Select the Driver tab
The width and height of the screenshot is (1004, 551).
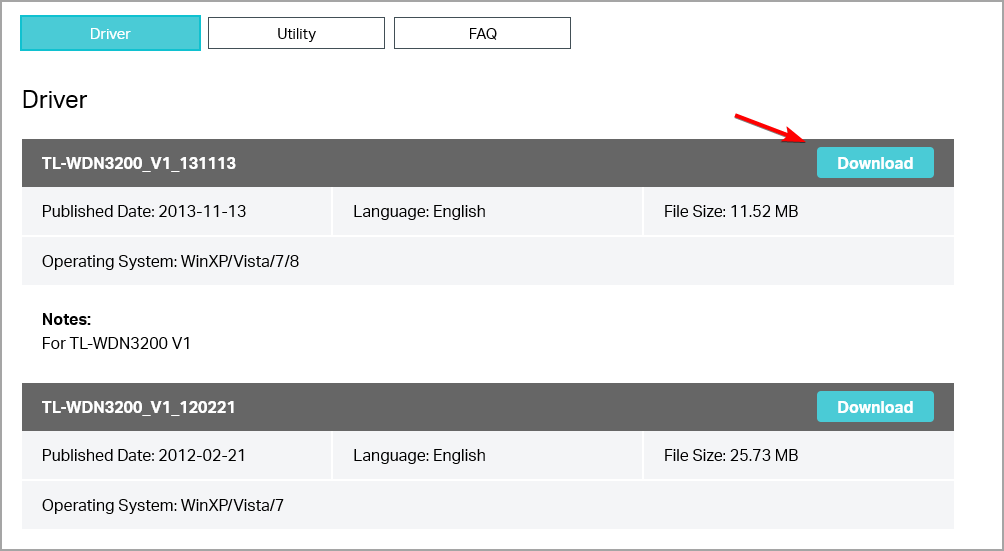tap(110, 33)
